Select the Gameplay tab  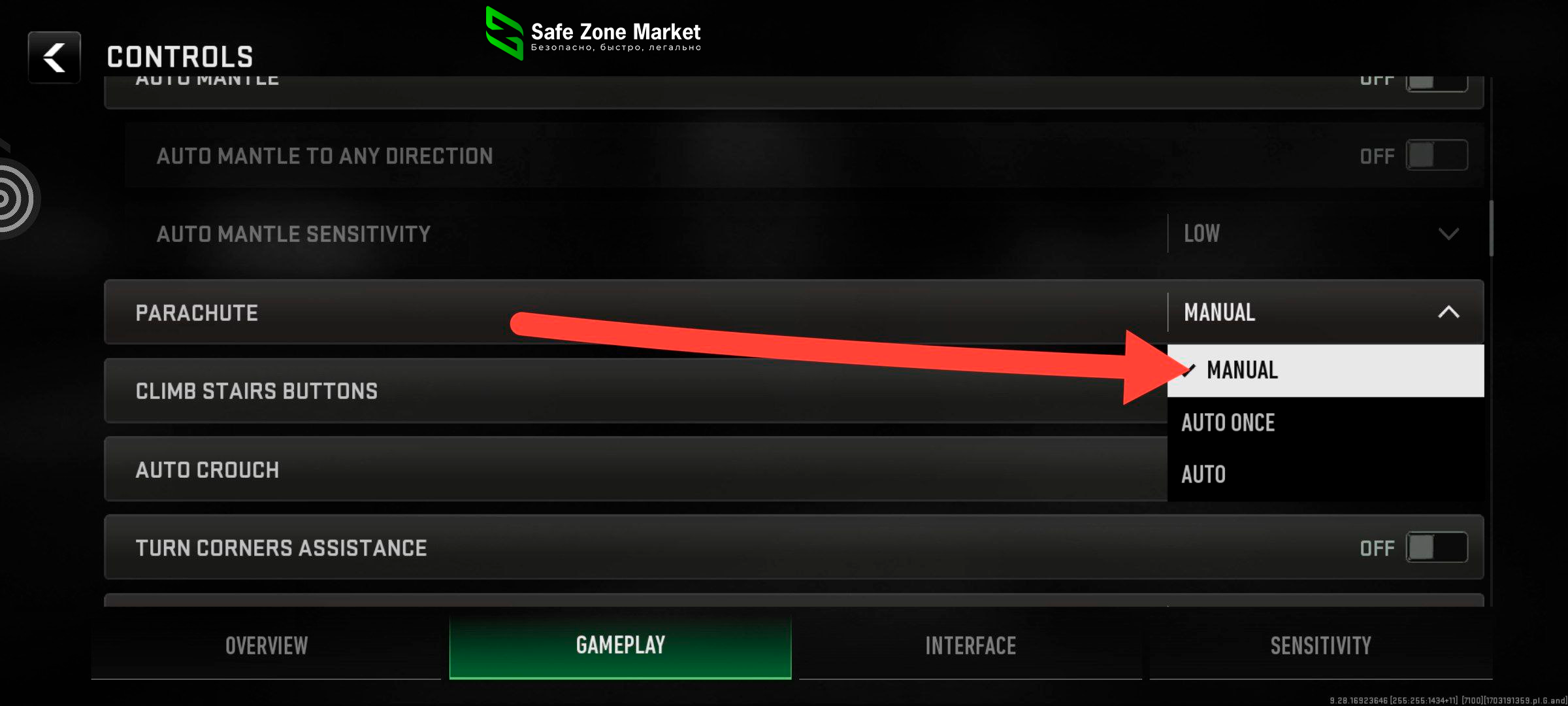620,646
